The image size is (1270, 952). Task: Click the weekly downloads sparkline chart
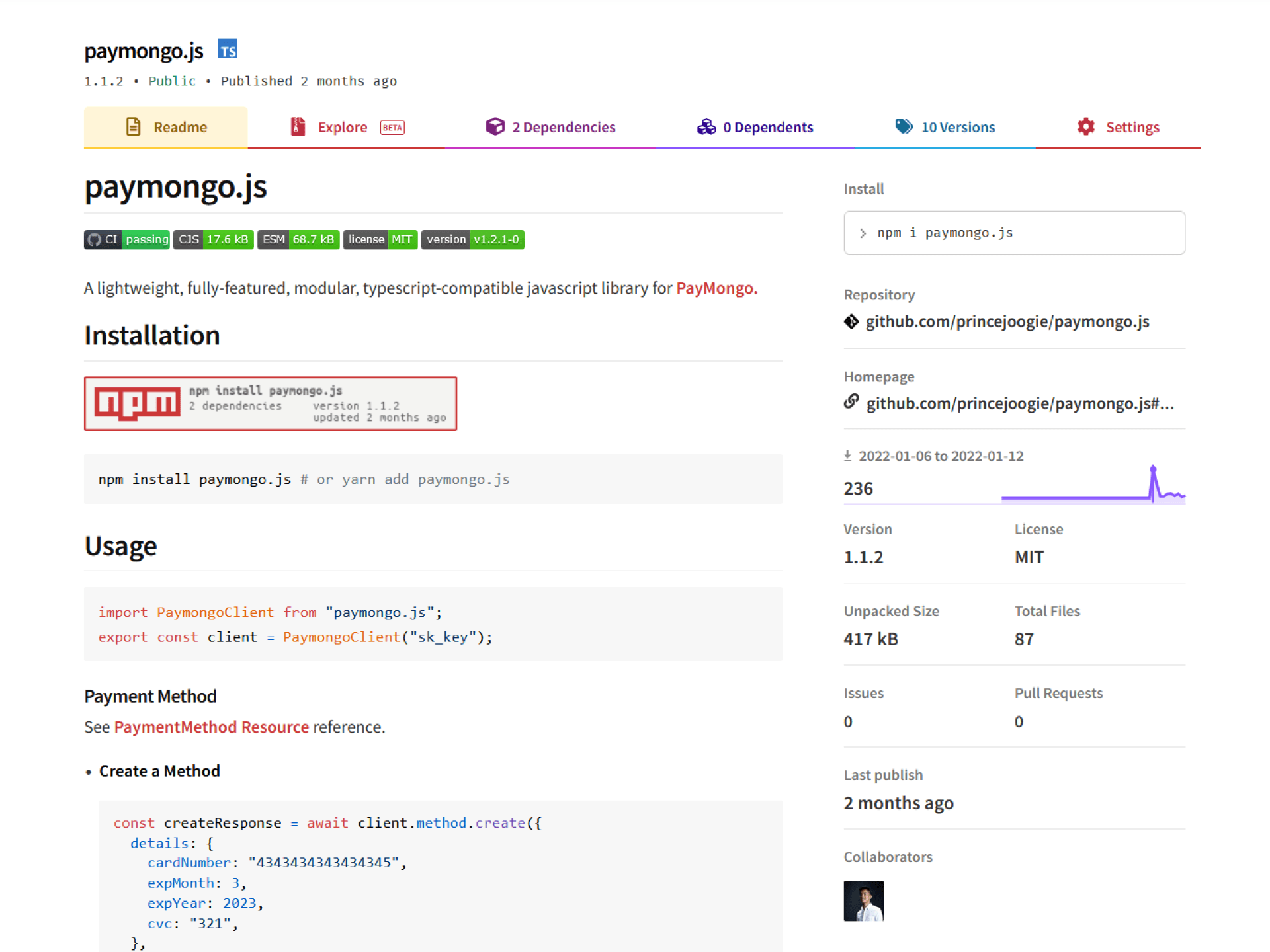1093,485
